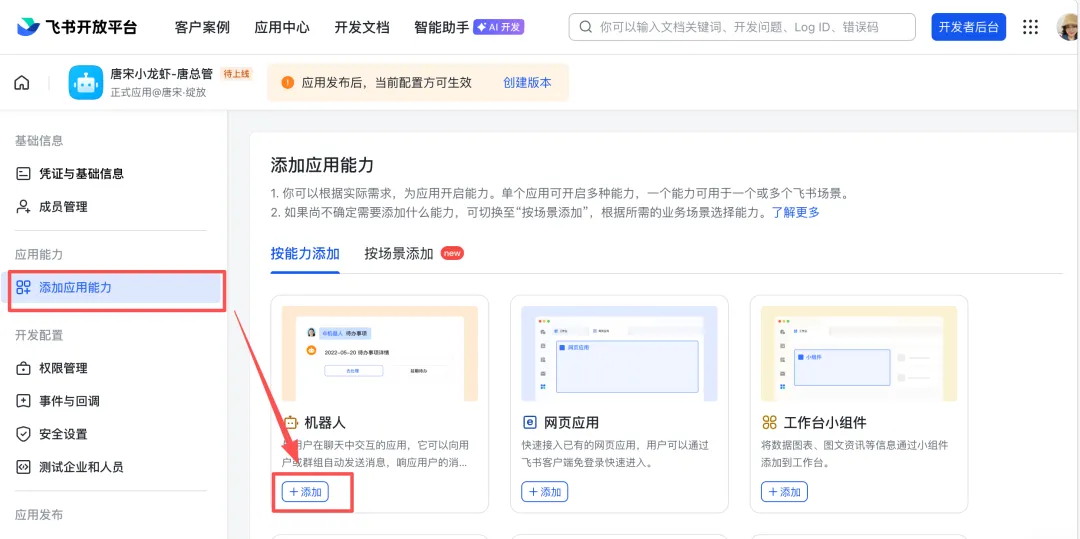Viewport: 1080px width, 539px height.
Task: Click the 测试企业和人员 sidebar icon
Action: [23, 467]
